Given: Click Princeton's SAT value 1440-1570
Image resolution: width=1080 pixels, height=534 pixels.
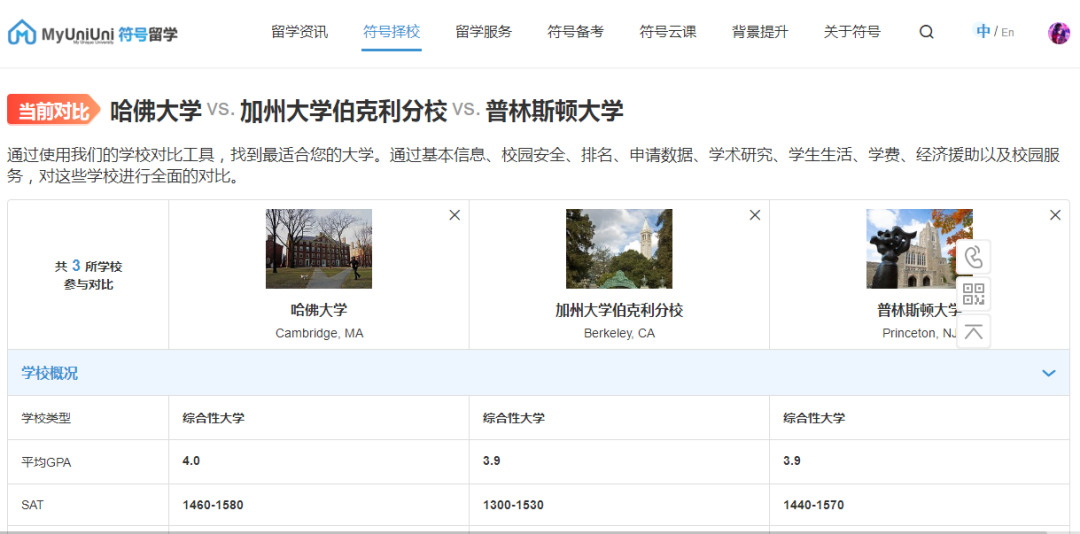Looking at the screenshot, I should 813,505.
